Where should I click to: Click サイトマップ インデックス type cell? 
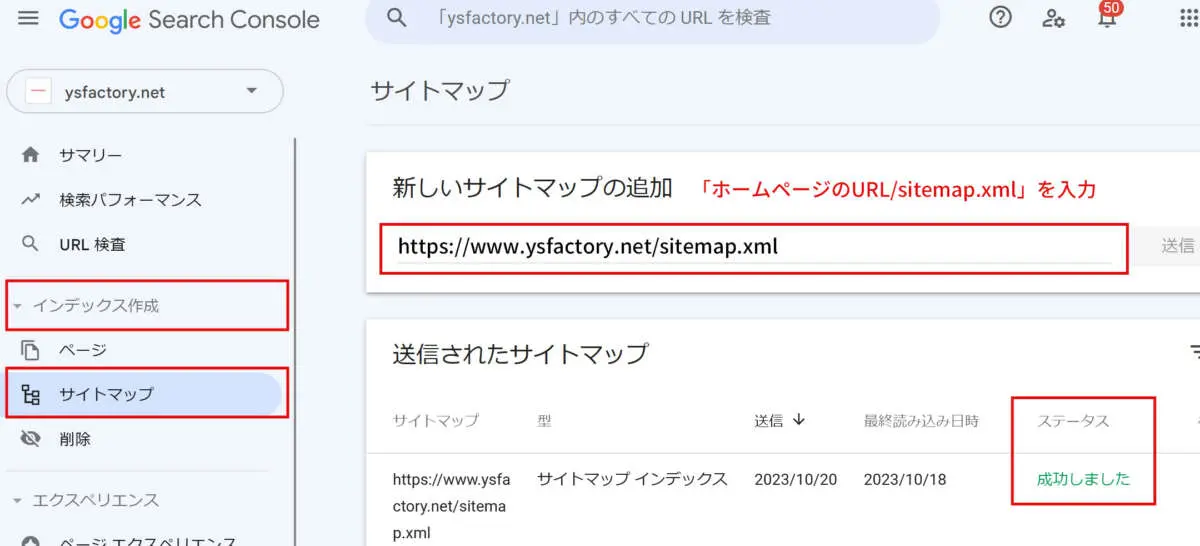[x=632, y=479]
